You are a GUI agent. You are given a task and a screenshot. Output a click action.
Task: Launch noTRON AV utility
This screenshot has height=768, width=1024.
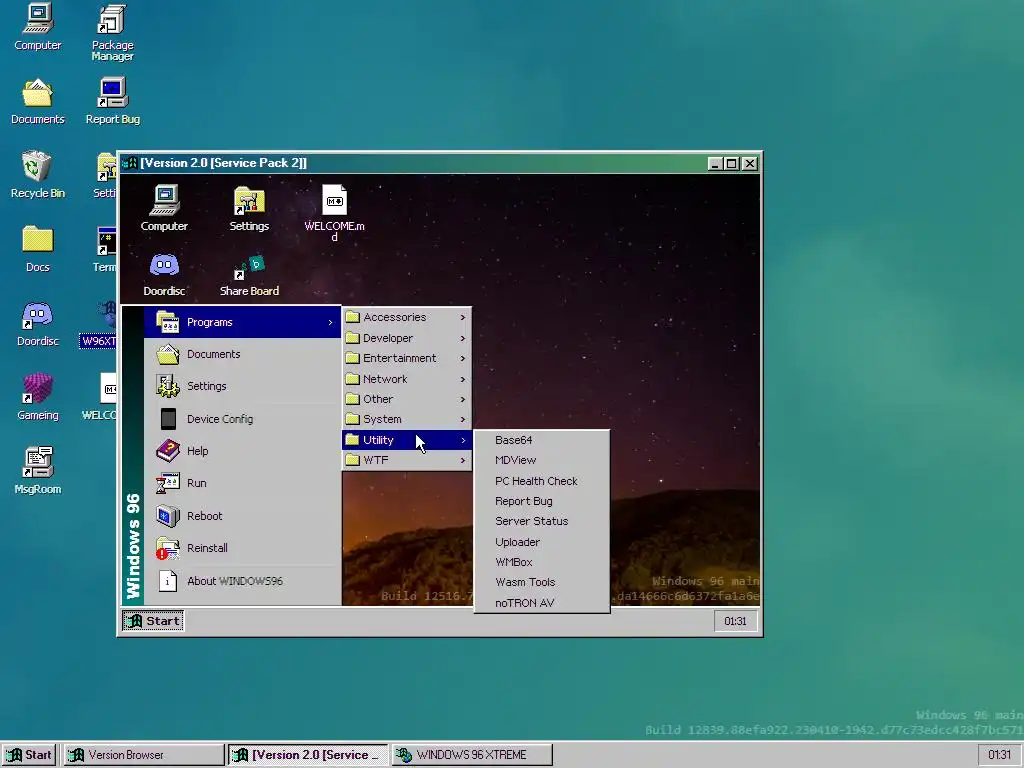[x=542, y=603]
